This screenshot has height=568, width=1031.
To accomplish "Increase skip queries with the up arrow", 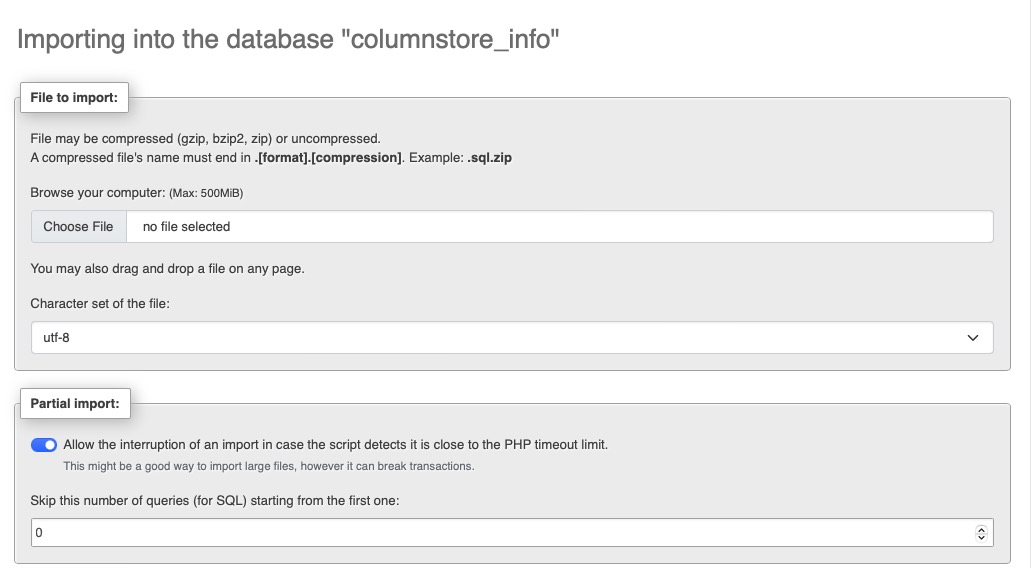I will (981, 529).
